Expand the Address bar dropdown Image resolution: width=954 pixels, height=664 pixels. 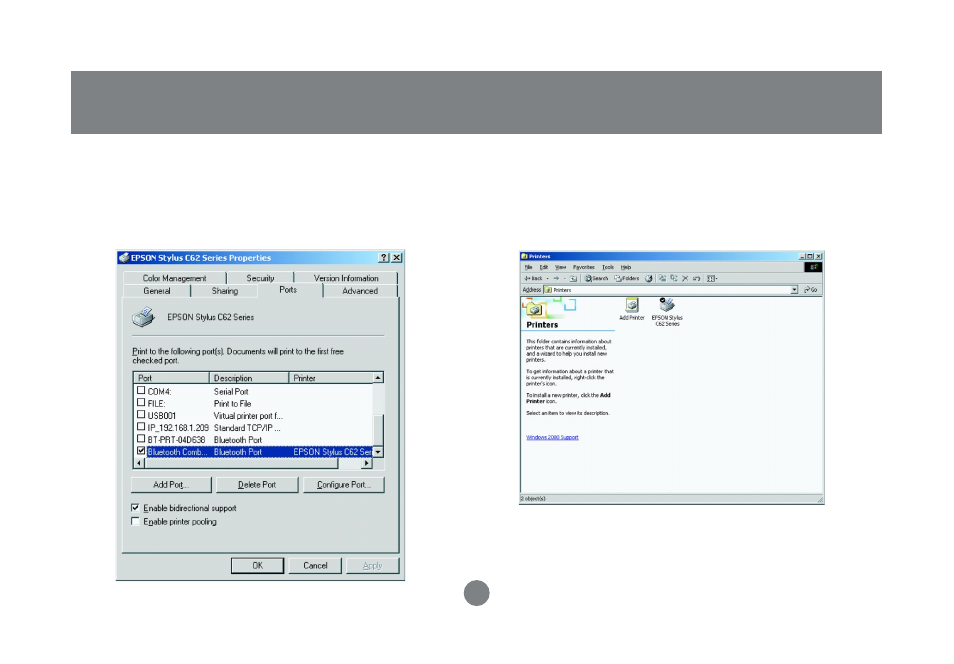tap(794, 290)
